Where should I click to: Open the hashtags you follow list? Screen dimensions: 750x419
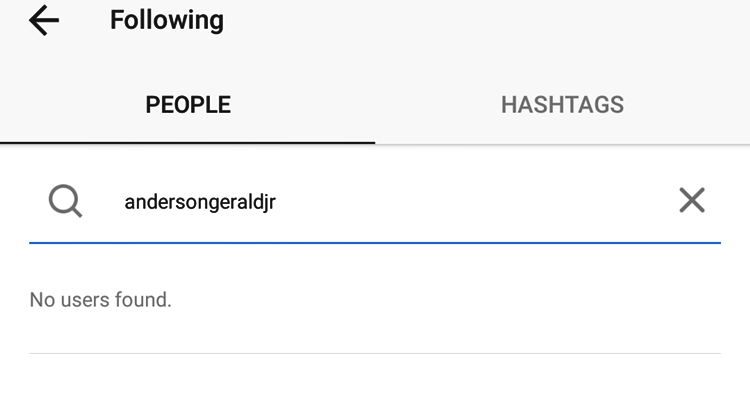tap(562, 105)
